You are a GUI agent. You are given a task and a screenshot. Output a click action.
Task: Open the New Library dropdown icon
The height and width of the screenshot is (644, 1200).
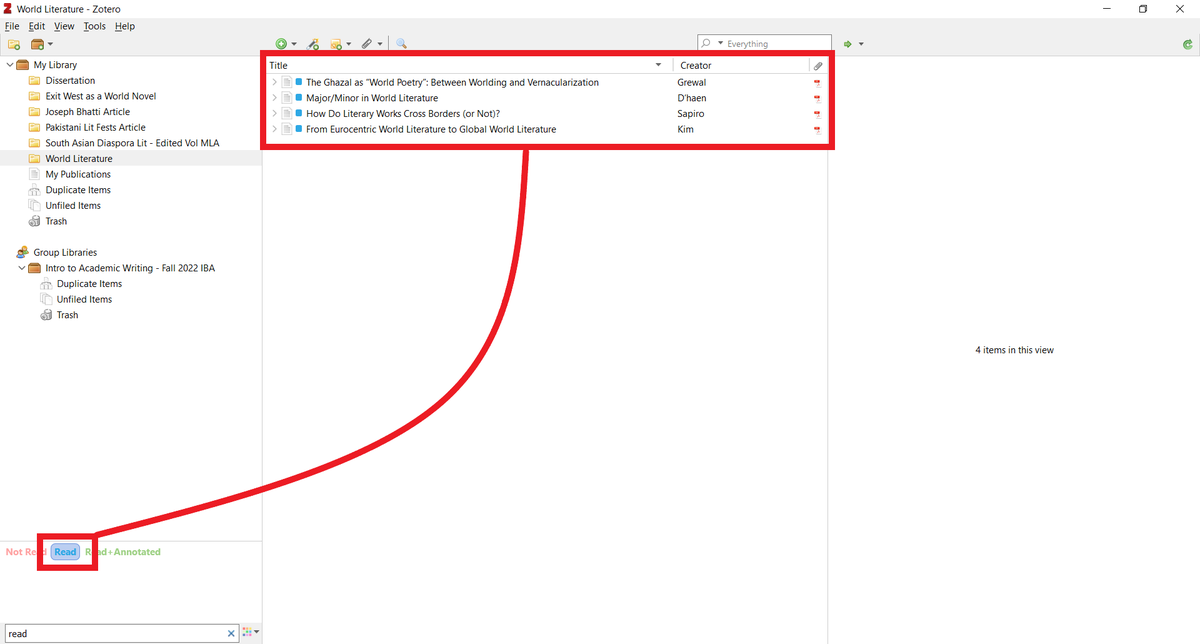tap(42, 44)
